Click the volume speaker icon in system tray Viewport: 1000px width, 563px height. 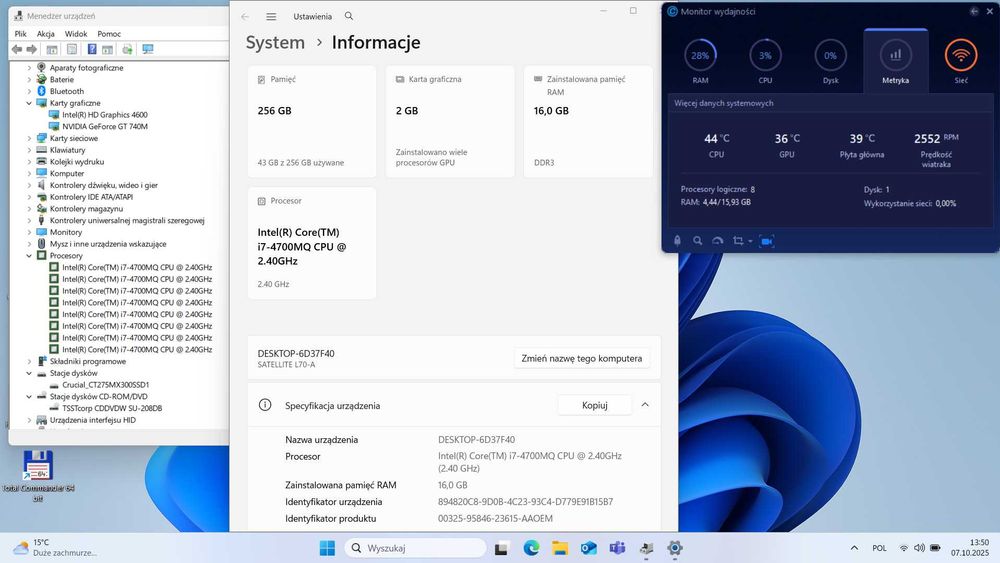919,548
